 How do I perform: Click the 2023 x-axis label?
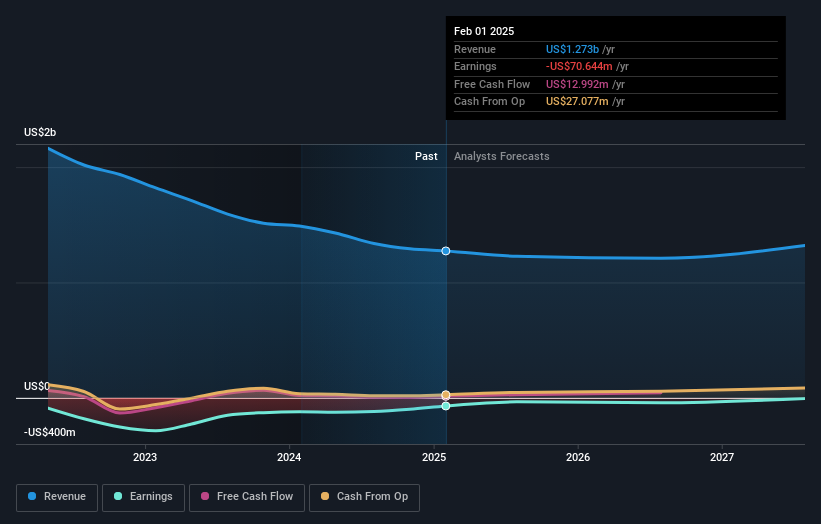145,457
